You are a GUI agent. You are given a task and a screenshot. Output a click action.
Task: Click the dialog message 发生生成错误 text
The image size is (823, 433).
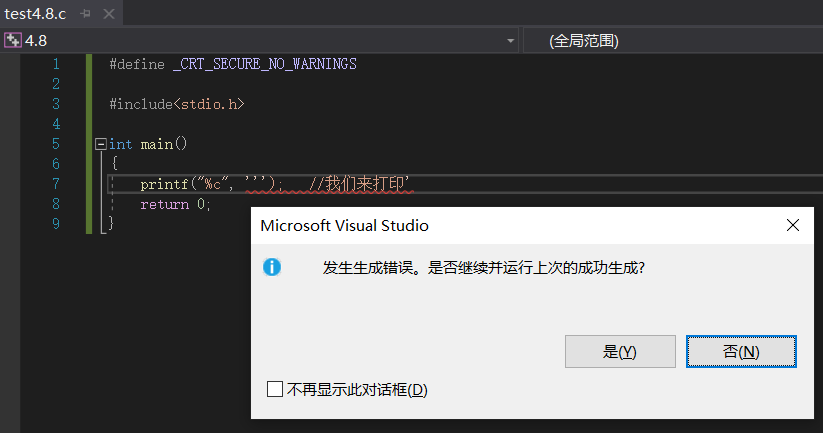483,268
